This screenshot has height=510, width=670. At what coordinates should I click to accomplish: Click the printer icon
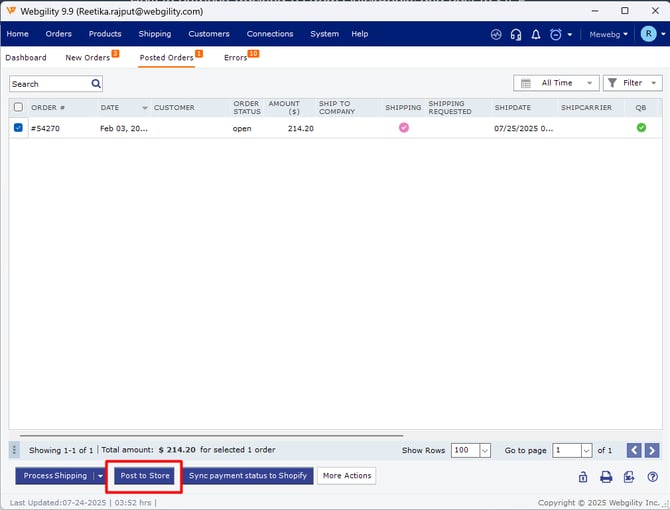pyautogui.click(x=606, y=477)
